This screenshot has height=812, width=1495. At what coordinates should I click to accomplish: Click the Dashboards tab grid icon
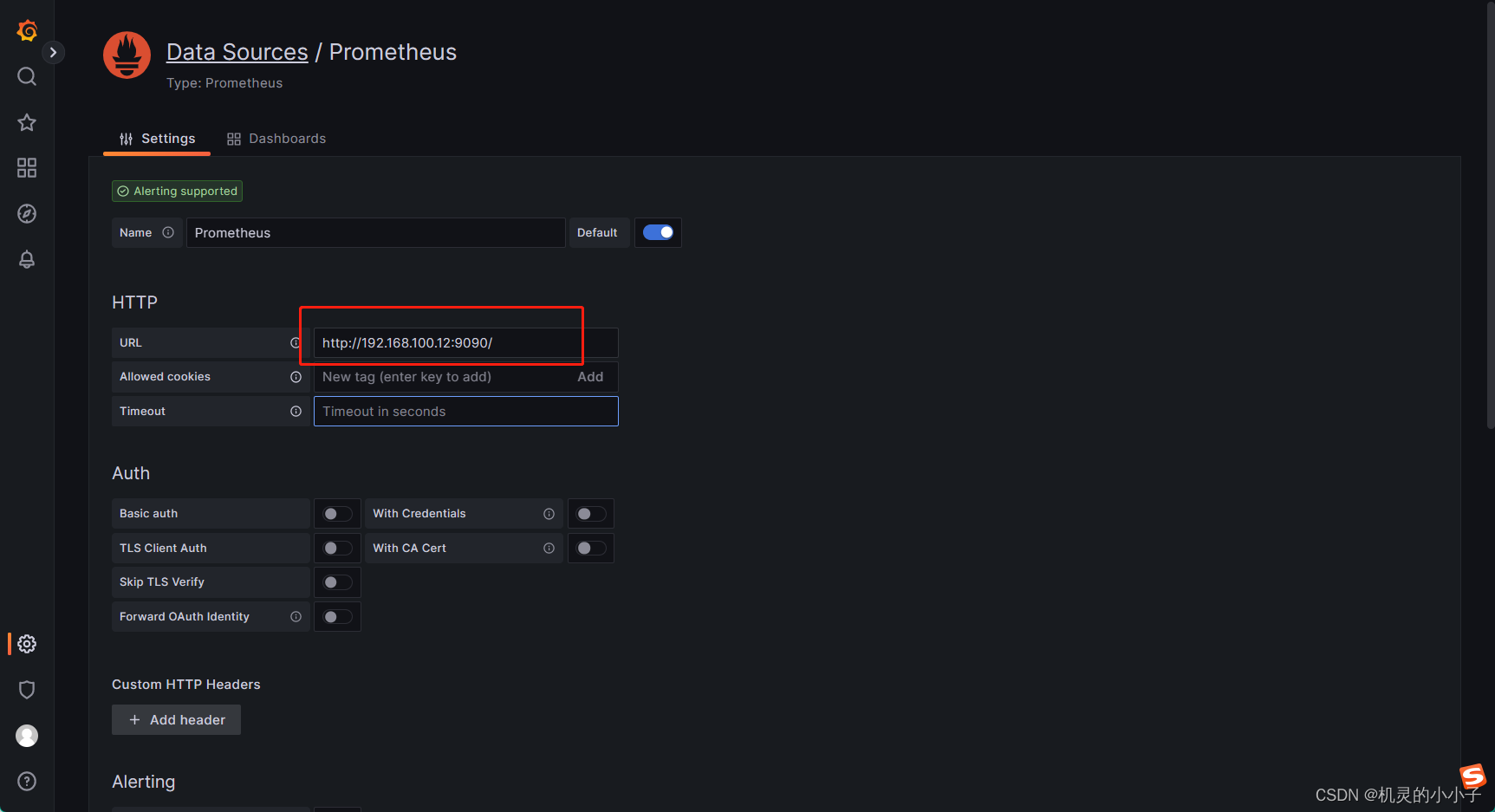(x=234, y=139)
